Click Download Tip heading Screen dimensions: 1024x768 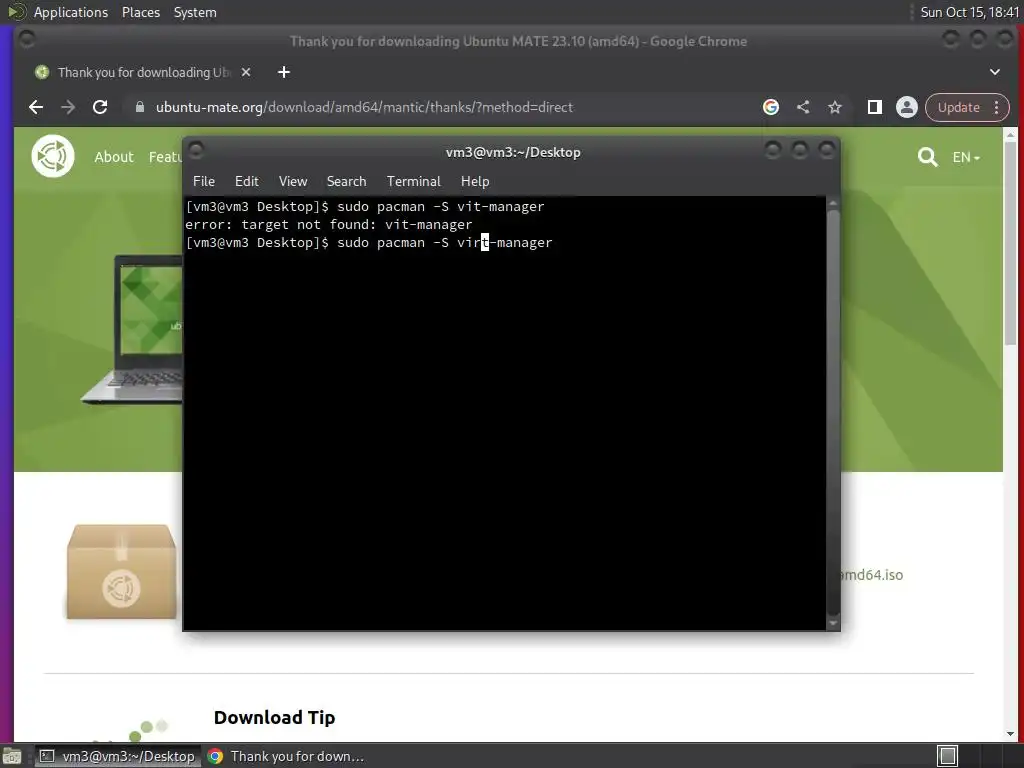coord(274,717)
